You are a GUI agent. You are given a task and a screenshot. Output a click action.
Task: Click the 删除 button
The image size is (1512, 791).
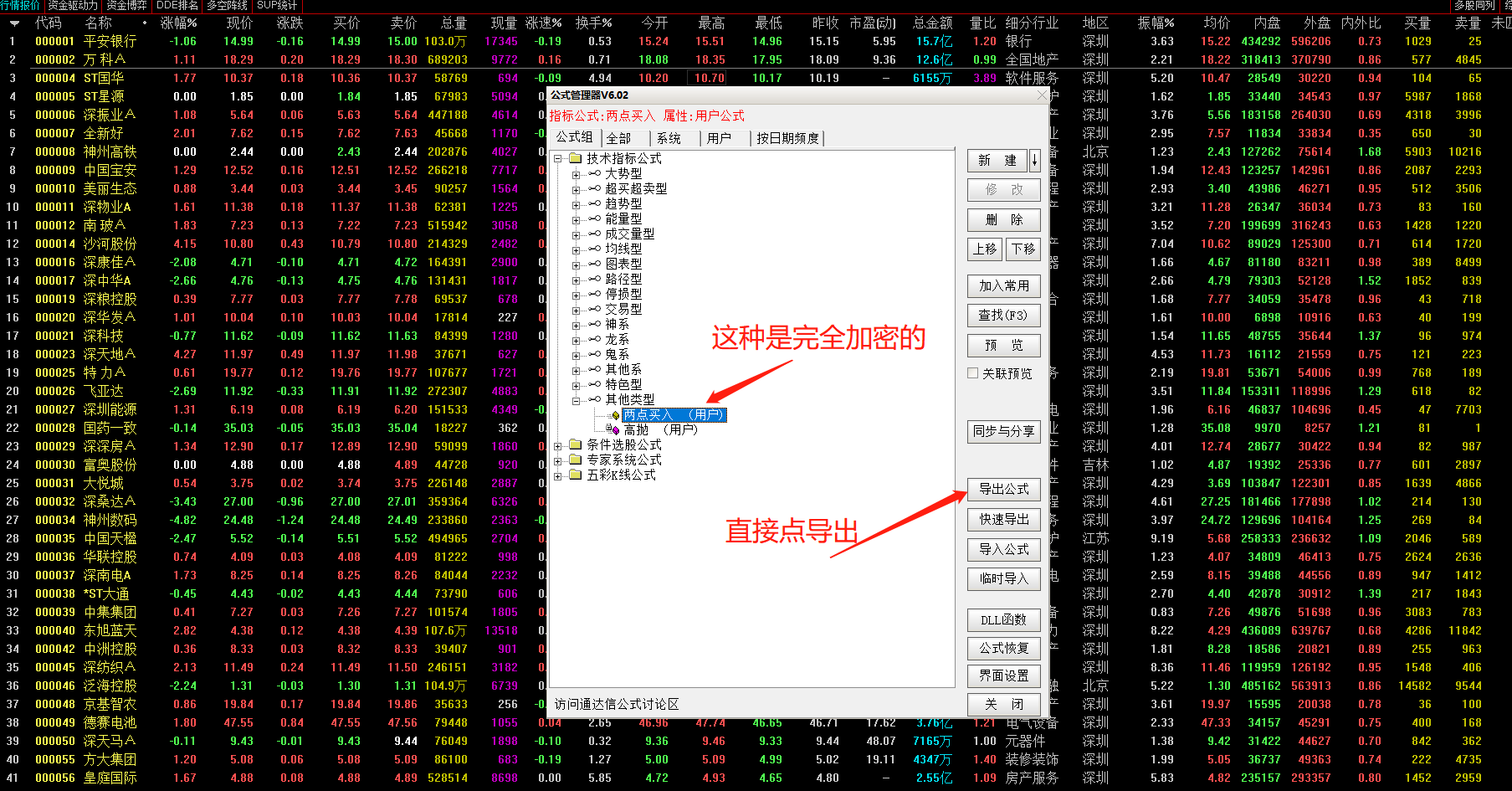[1004, 220]
